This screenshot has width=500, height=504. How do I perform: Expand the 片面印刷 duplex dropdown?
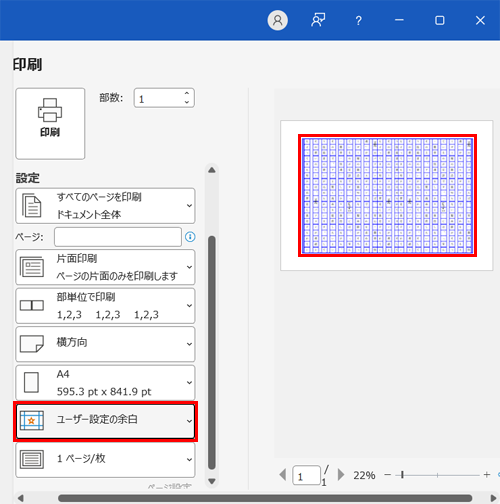[x=105, y=267]
